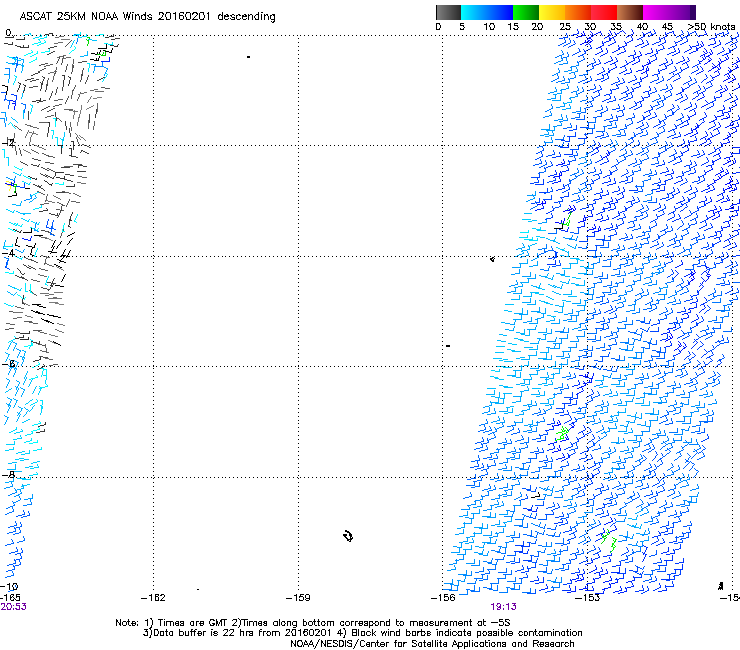Click the '-156' longitude axis label
The height and width of the screenshot is (650, 740).
(443, 598)
